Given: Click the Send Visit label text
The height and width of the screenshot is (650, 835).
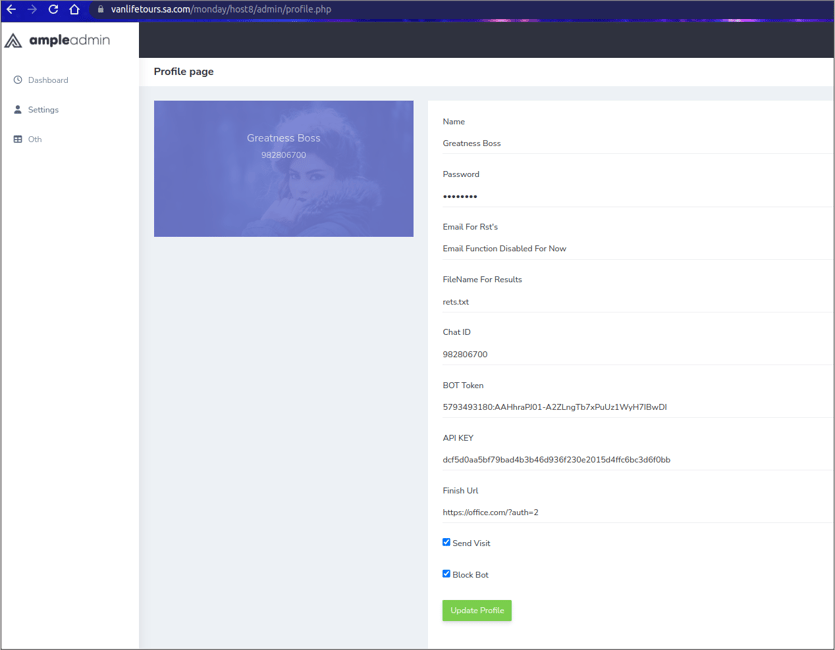Looking at the screenshot, I should click(471, 543).
